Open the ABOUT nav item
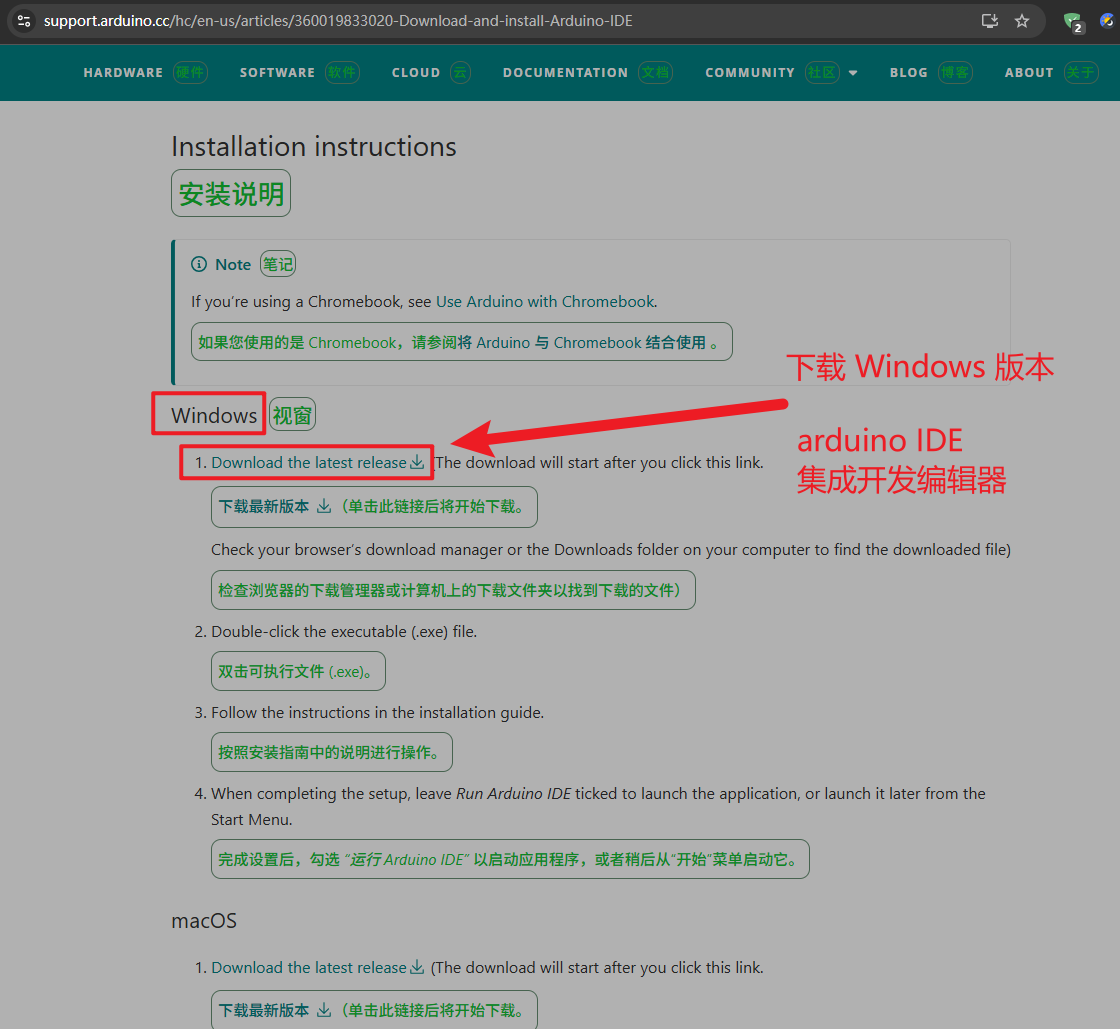This screenshot has height=1029, width=1120. [1029, 72]
